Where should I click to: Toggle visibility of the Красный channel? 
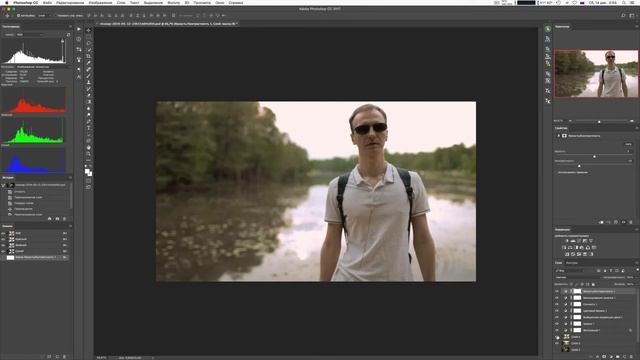(x=4, y=239)
